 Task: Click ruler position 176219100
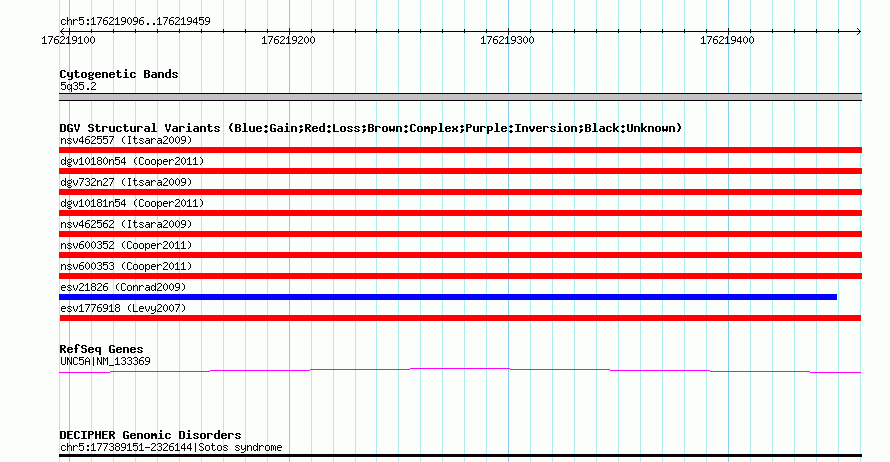(x=68, y=40)
